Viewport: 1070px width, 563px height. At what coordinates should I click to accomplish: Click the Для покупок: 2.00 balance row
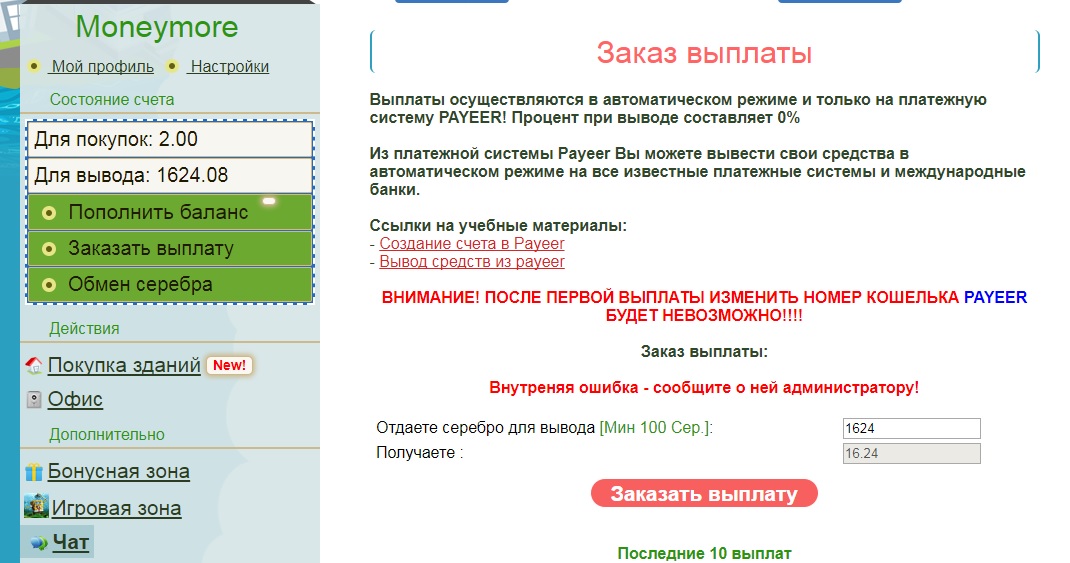pos(170,139)
